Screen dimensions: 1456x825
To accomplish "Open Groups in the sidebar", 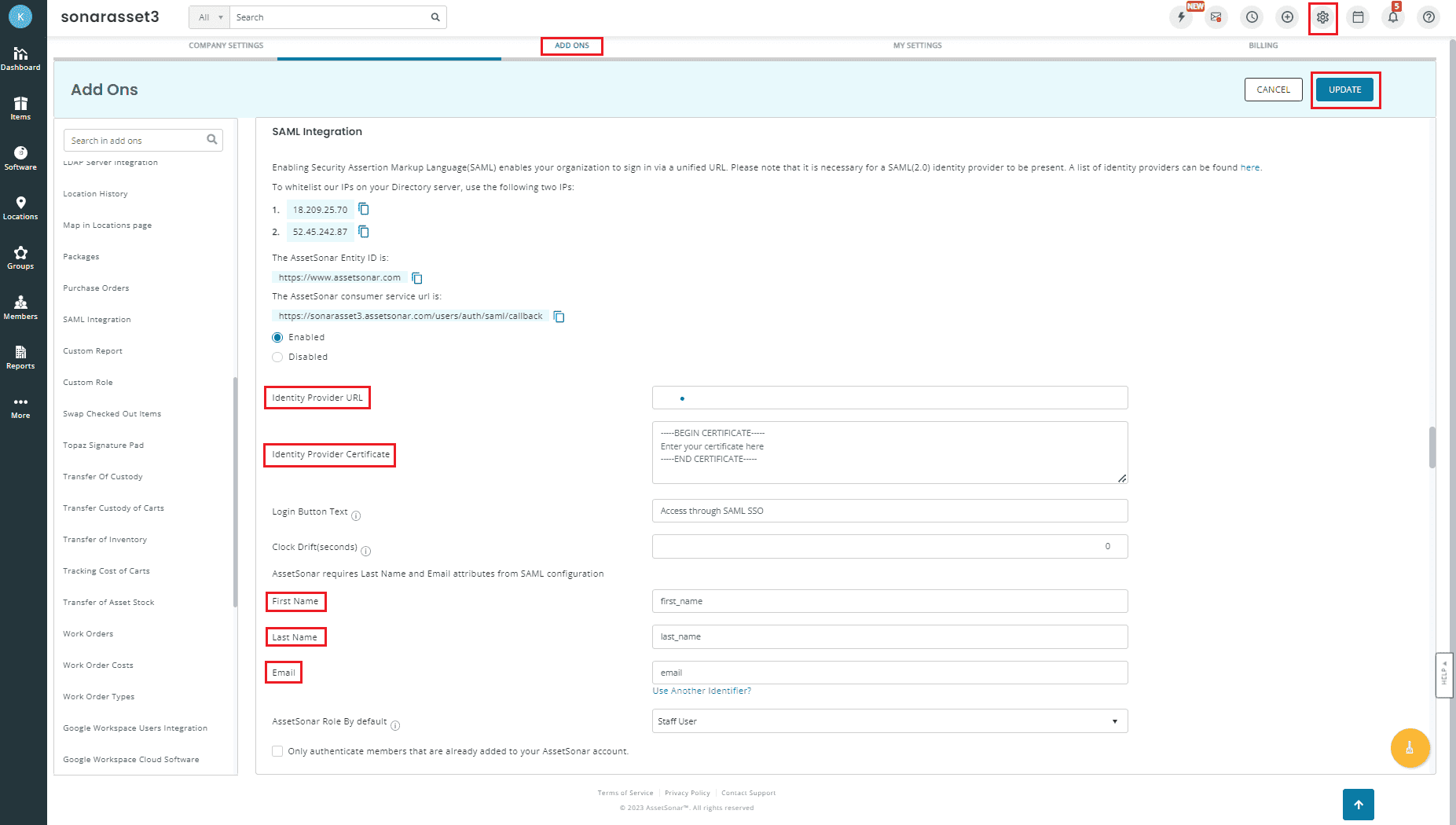I will click(x=20, y=258).
